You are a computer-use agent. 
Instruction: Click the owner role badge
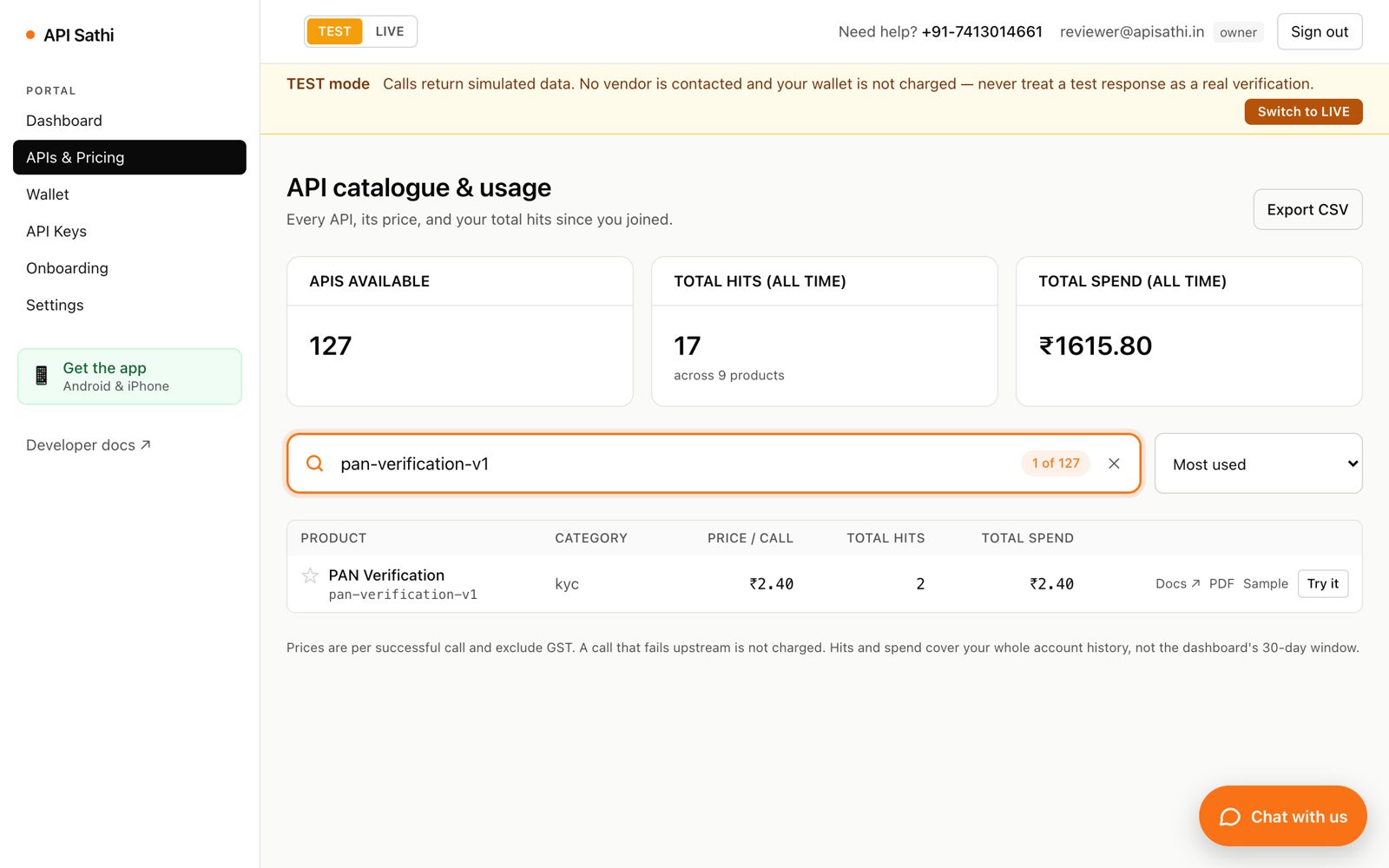click(x=1238, y=32)
